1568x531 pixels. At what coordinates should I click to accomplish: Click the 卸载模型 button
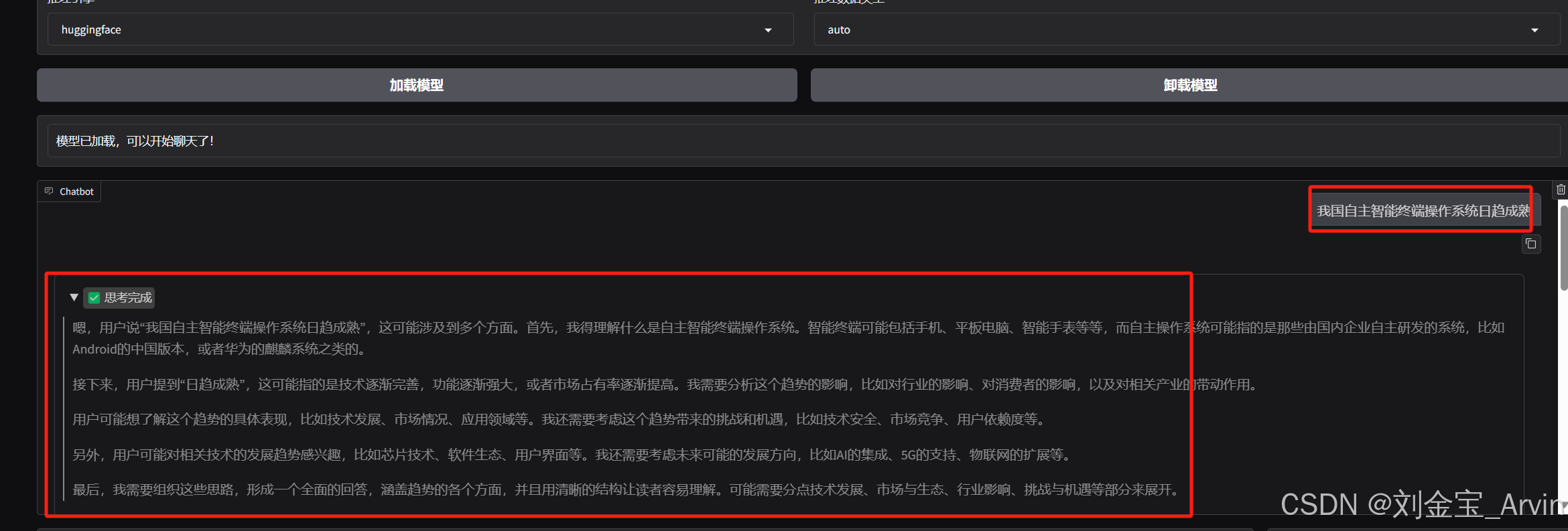tap(1190, 85)
